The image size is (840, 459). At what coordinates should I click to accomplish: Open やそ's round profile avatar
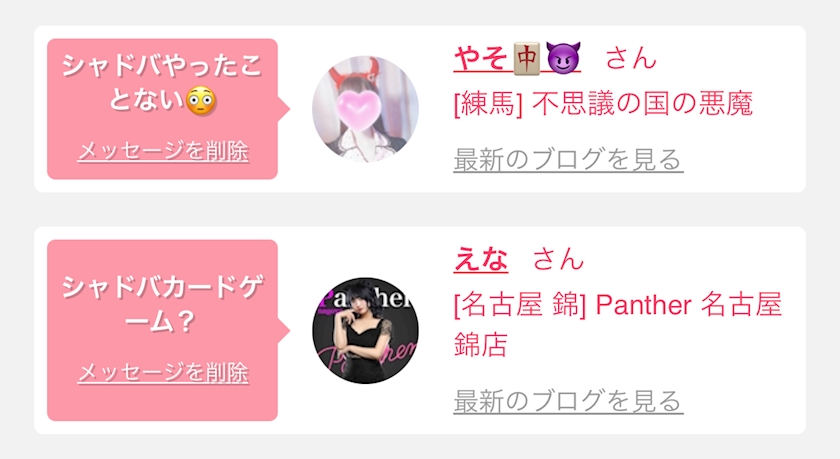tap(365, 109)
